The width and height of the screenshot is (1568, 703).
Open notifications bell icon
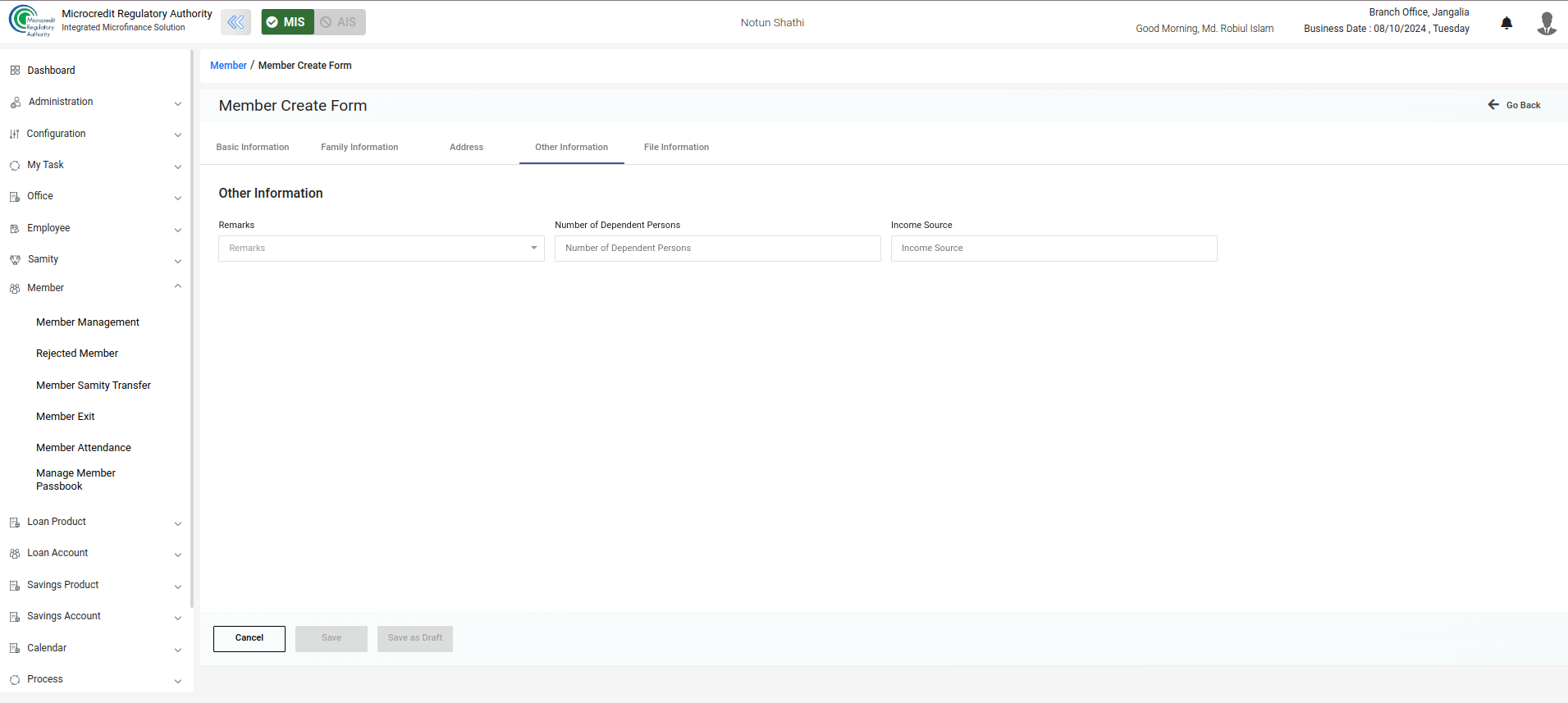pos(1506,23)
